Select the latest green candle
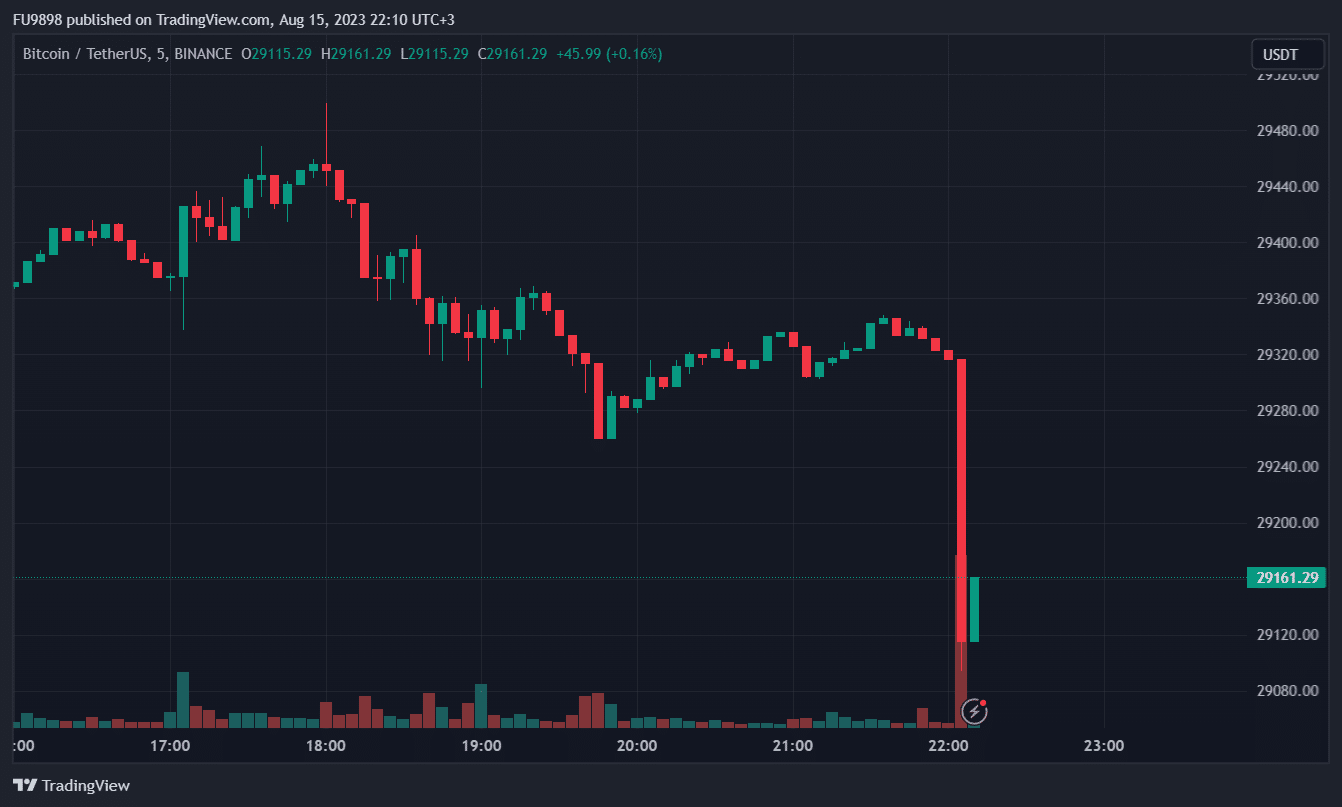This screenshot has height=807, width=1342. tap(974, 609)
